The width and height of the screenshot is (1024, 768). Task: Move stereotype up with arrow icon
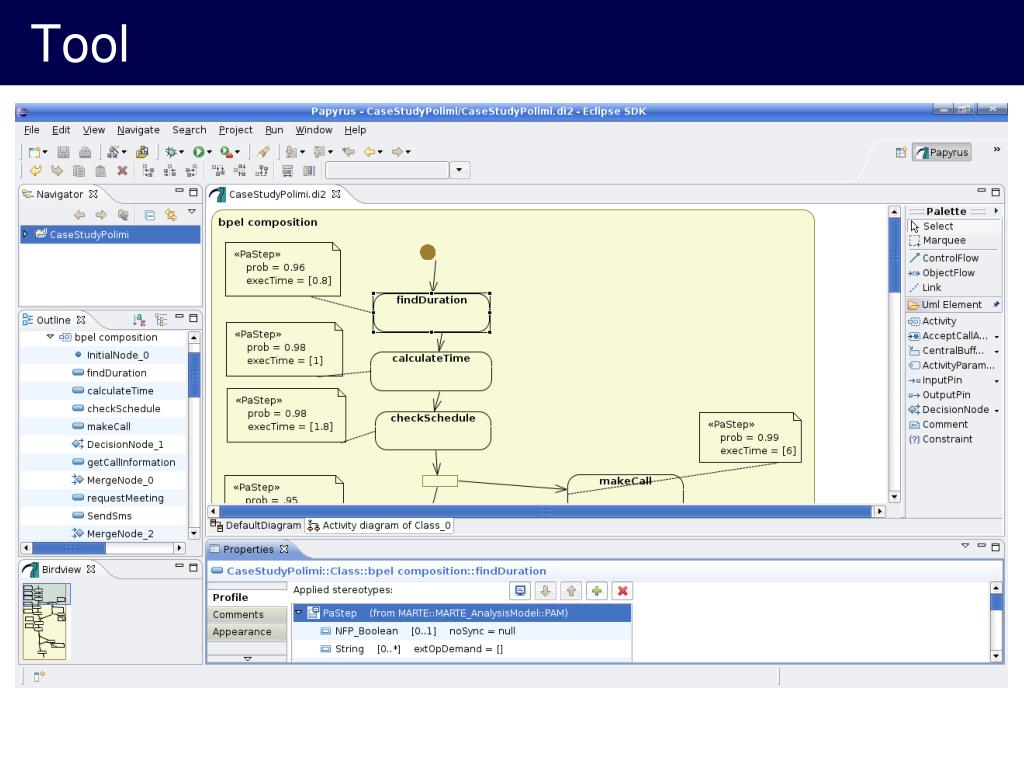point(571,591)
